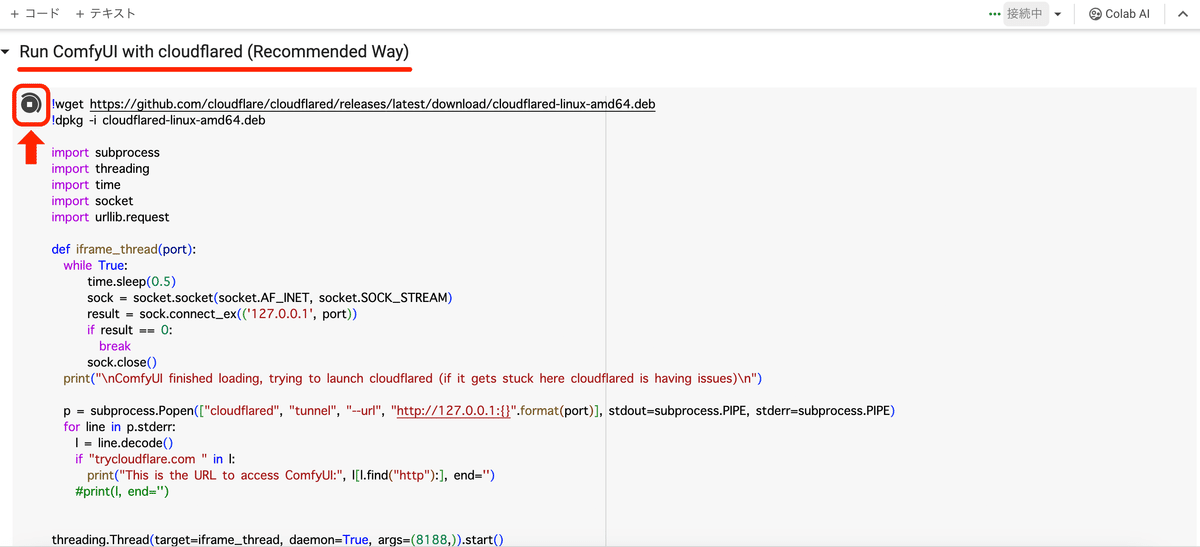Click the print This is the URL line
The width and height of the screenshot is (1200, 547).
291,475
